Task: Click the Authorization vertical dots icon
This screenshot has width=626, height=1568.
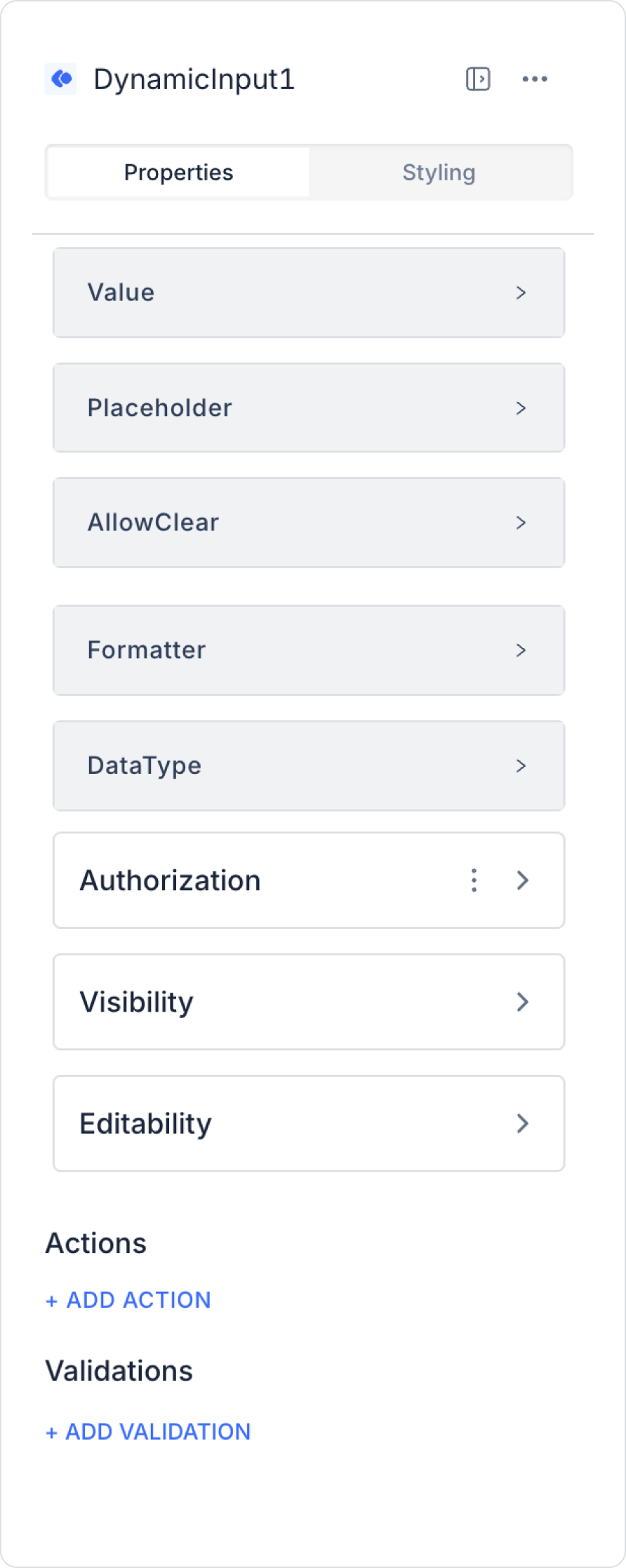Action: point(474,880)
